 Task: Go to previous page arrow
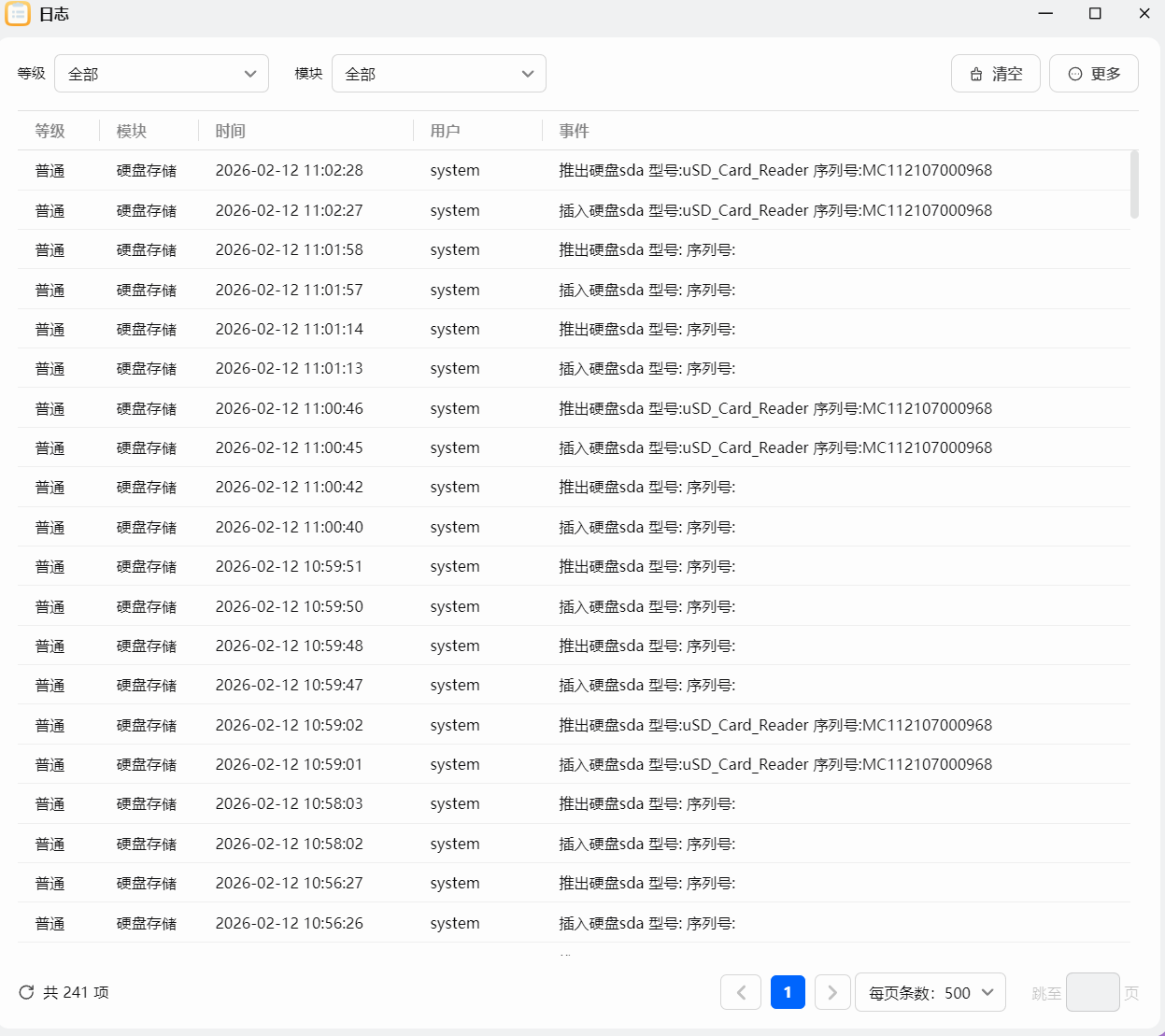point(741,992)
